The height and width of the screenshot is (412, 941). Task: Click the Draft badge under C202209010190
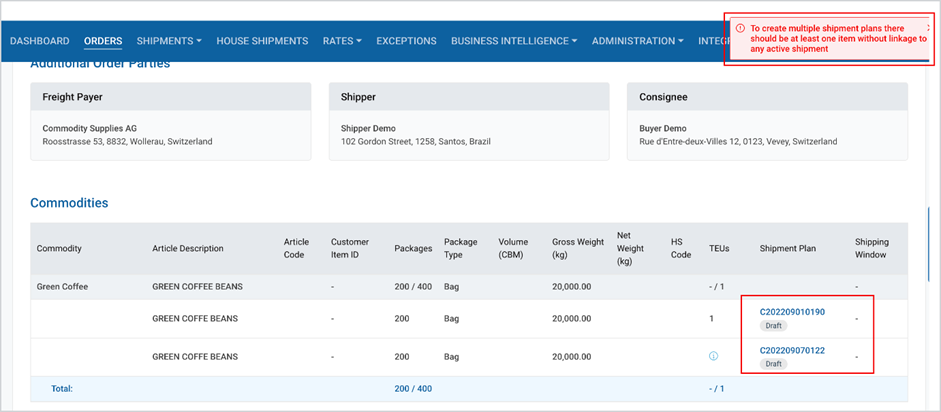[x=774, y=326]
